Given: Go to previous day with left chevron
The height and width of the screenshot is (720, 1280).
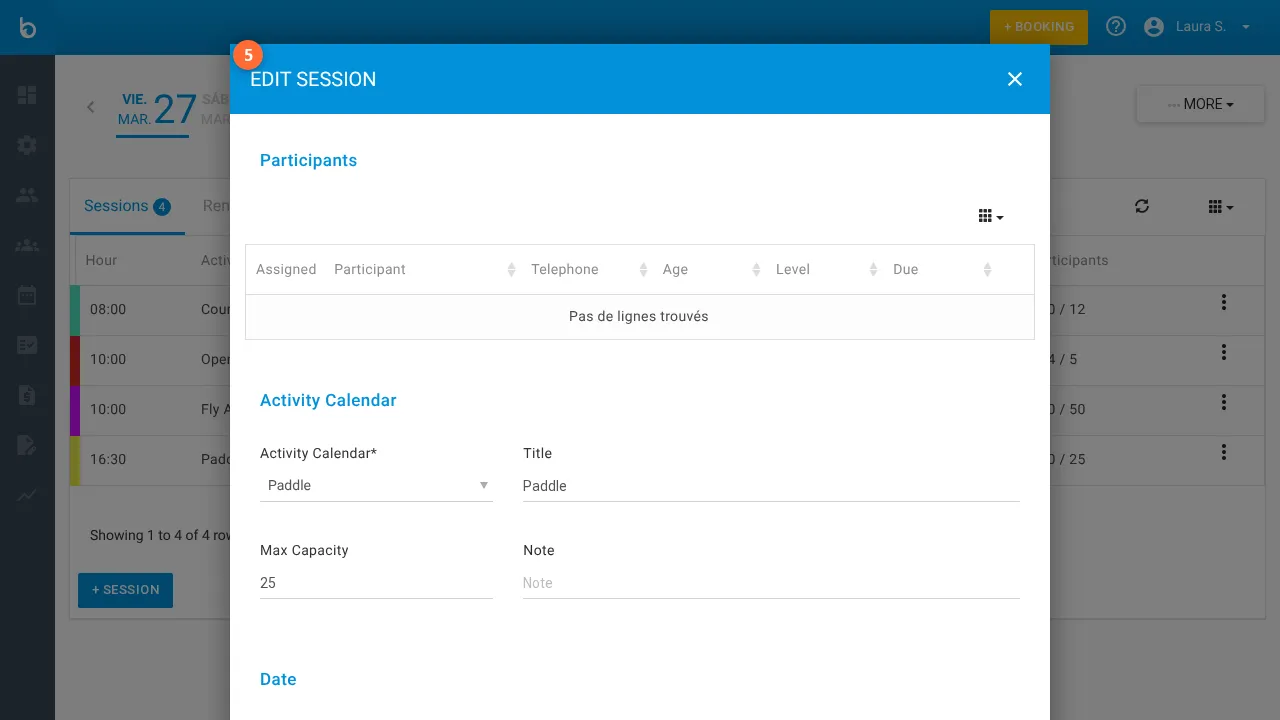Looking at the screenshot, I should point(91,107).
